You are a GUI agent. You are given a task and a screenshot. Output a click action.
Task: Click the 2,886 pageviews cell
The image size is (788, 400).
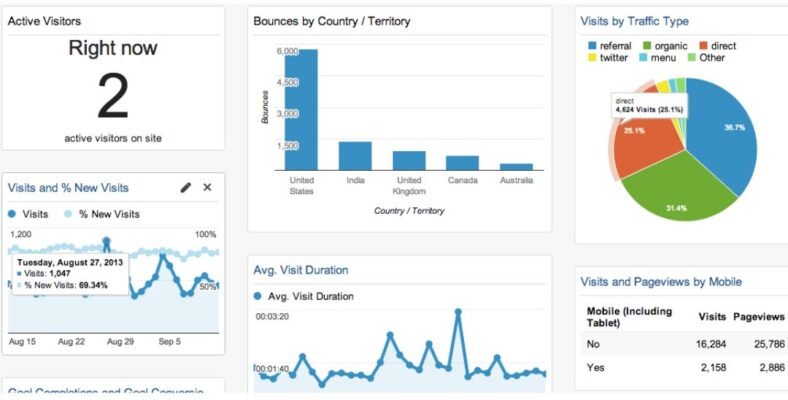click(x=772, y=367)
